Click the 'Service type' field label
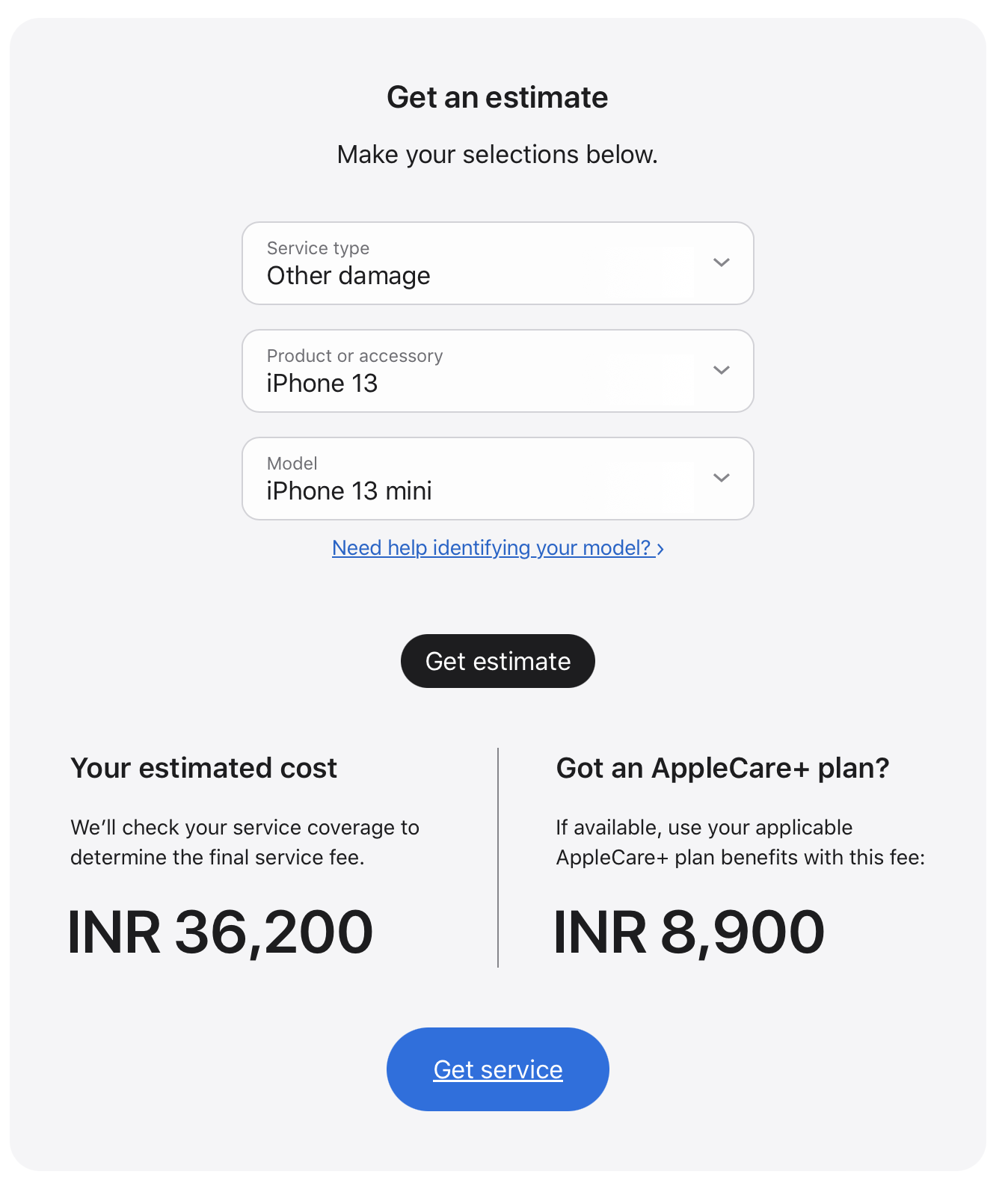The width and height of the screenshot is (1008, 1186). (318, 248)
